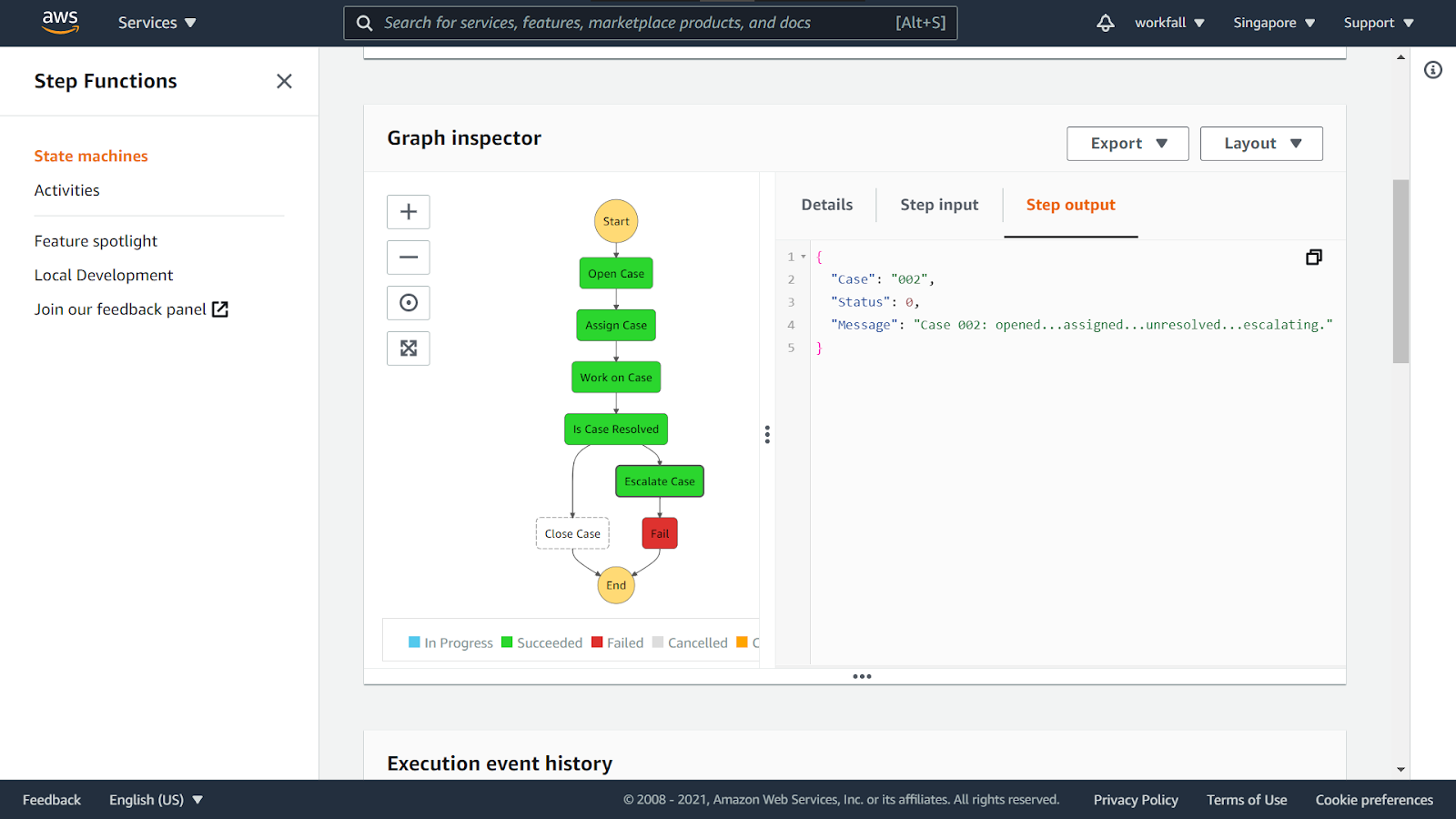Click the "Case": "002" JSON line
1456x819 pixels.
pos(883,279)
